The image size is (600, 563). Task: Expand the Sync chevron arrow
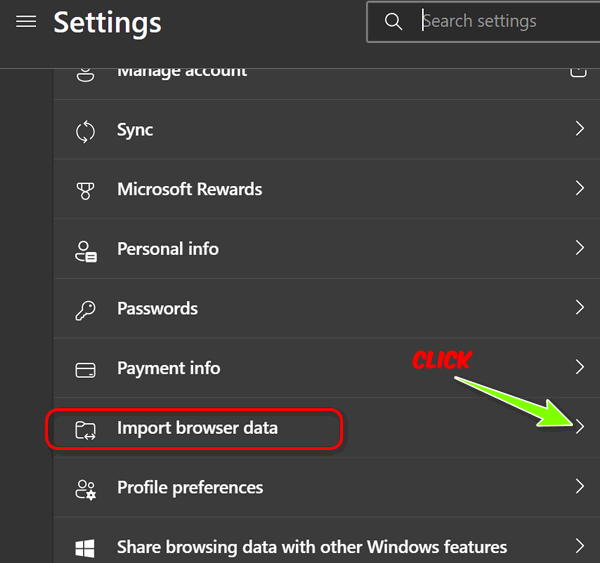pos(580,129)
